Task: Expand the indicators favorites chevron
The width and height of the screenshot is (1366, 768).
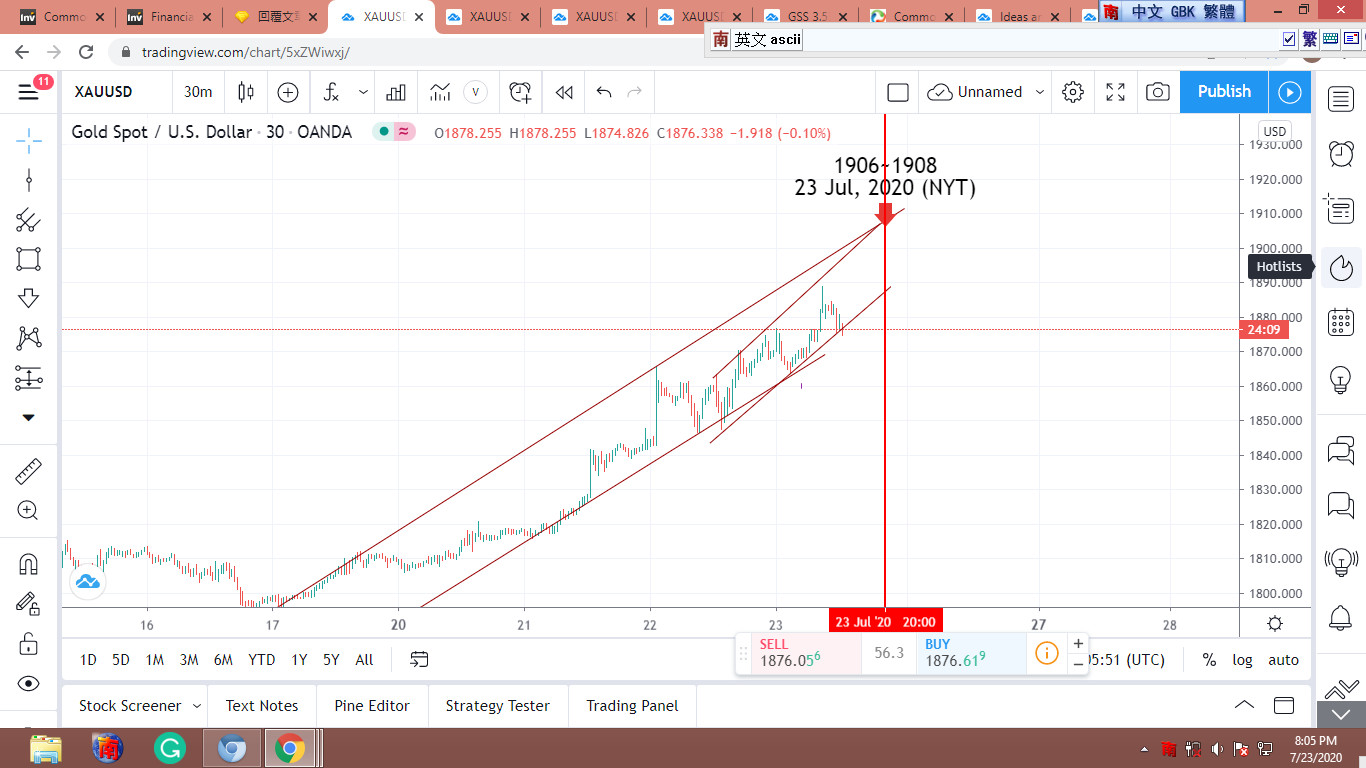Action: [x=363, y=92]
